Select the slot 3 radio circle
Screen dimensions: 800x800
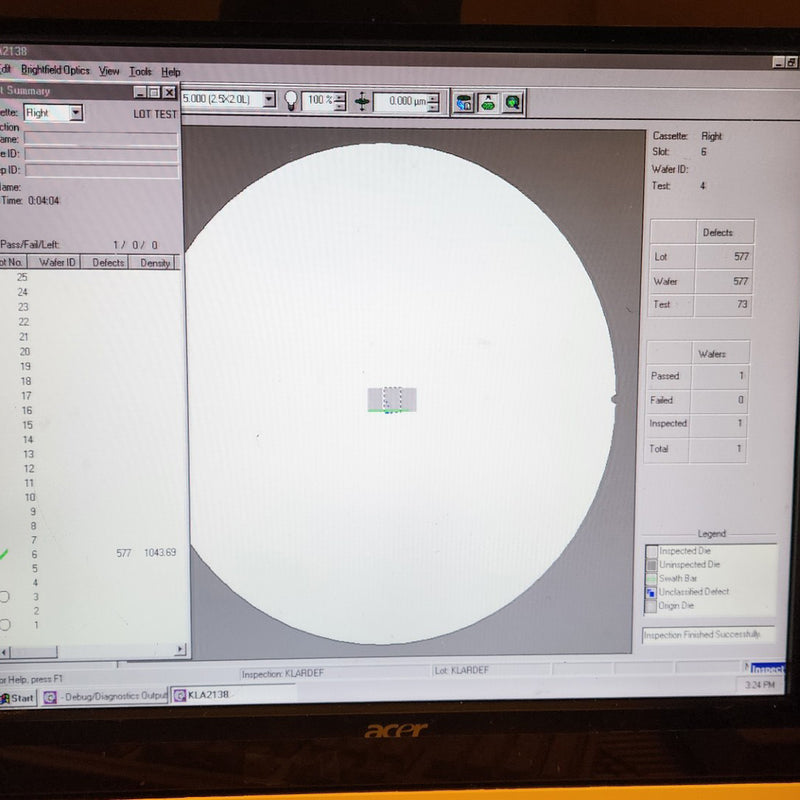[x=5, y=596]
